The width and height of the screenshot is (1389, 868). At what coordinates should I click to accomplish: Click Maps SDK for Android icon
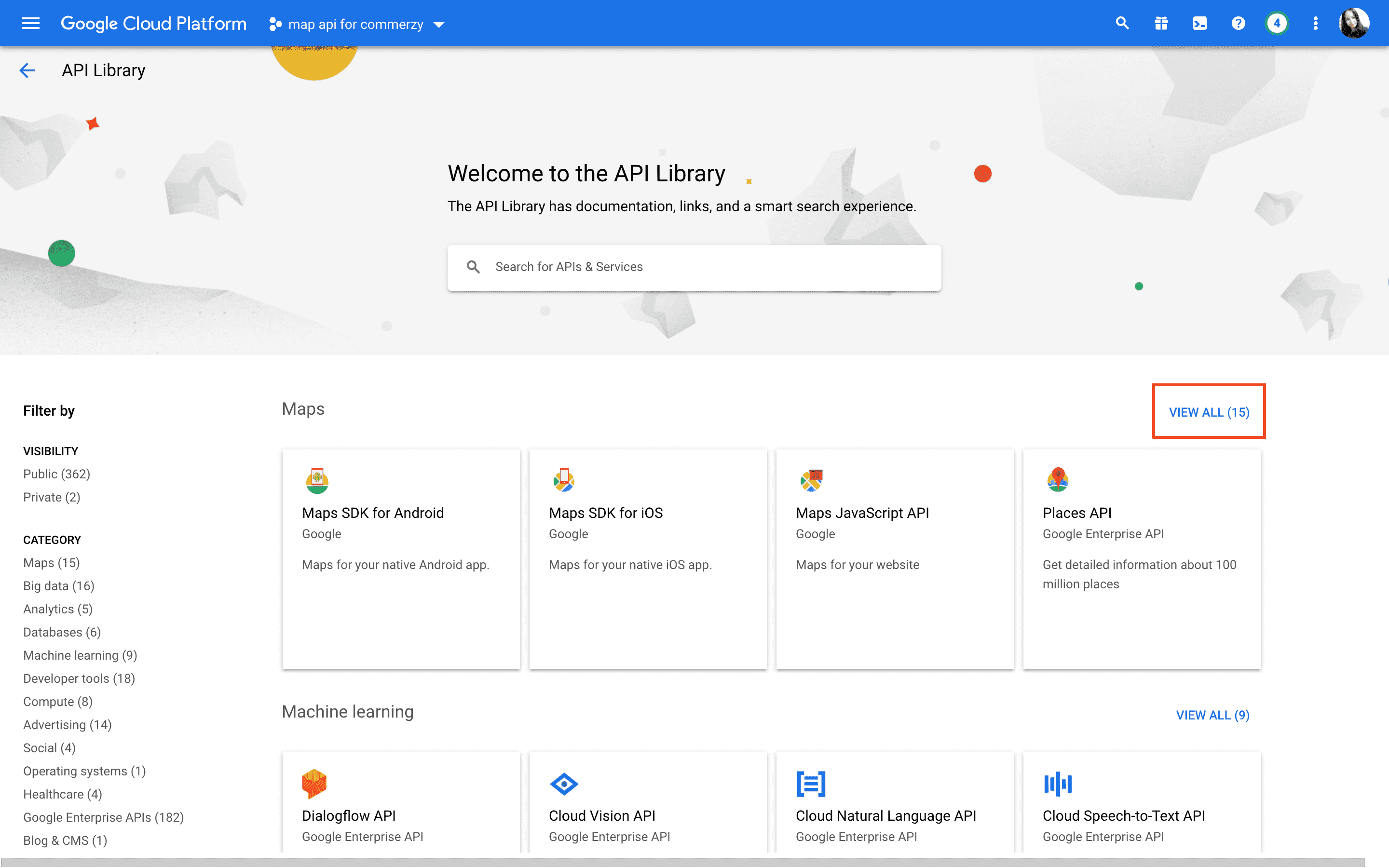(317, 480)
